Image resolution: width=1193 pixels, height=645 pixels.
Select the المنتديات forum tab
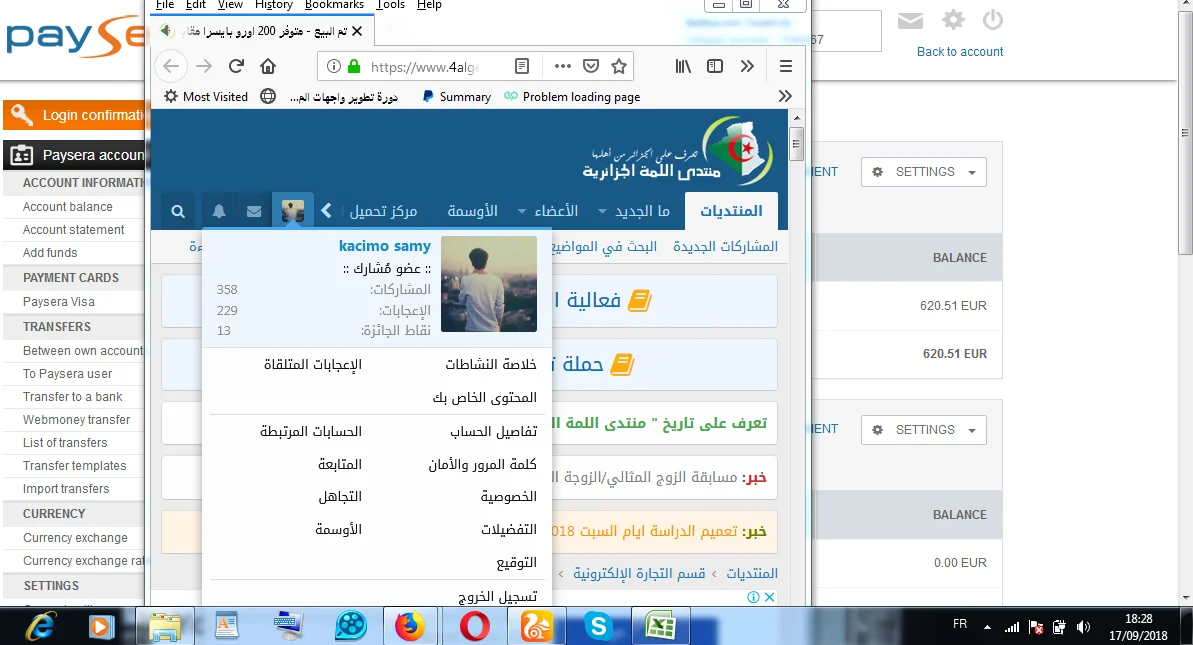point(730,211)
